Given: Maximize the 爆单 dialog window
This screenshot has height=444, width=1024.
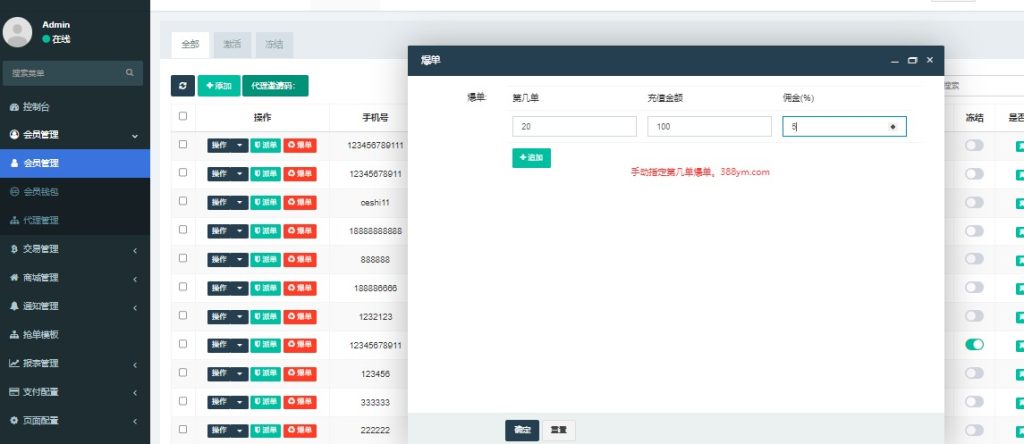Looking at the screenshot, I should click(912, 61).
